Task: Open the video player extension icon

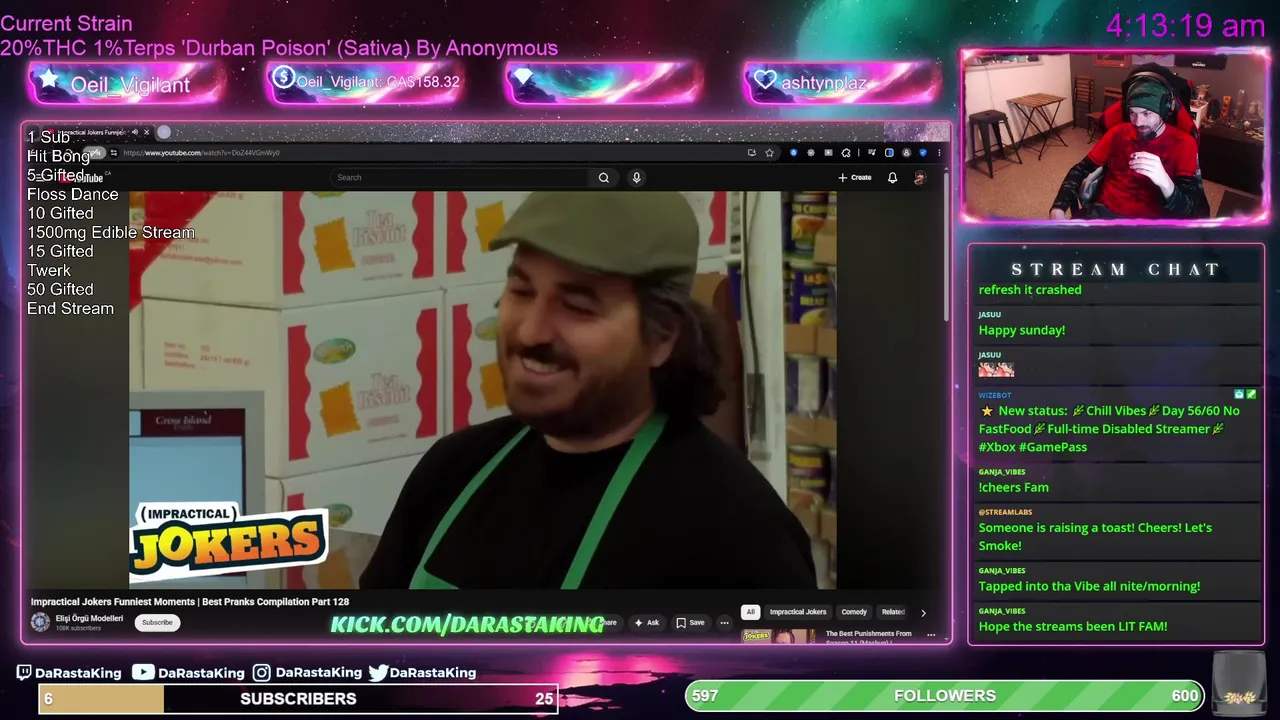Action: (x=829, y=153)
